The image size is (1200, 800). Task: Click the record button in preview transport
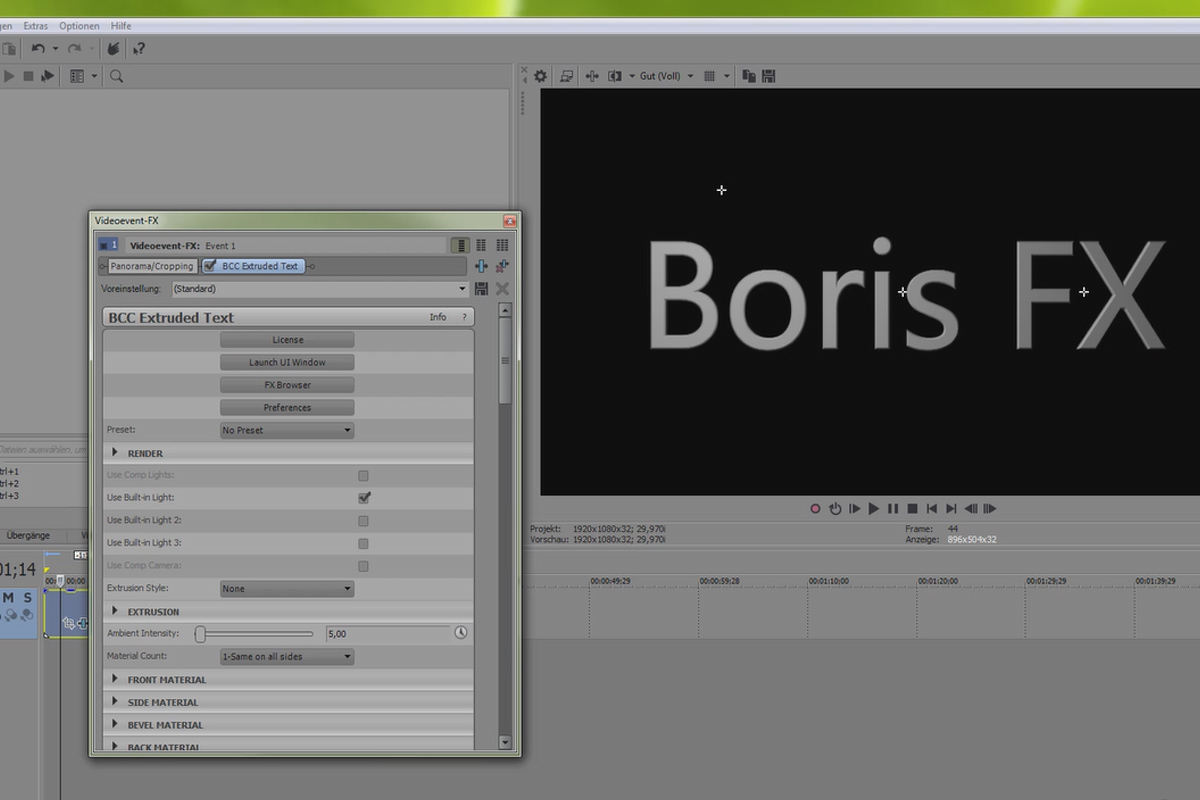point(816,508)
